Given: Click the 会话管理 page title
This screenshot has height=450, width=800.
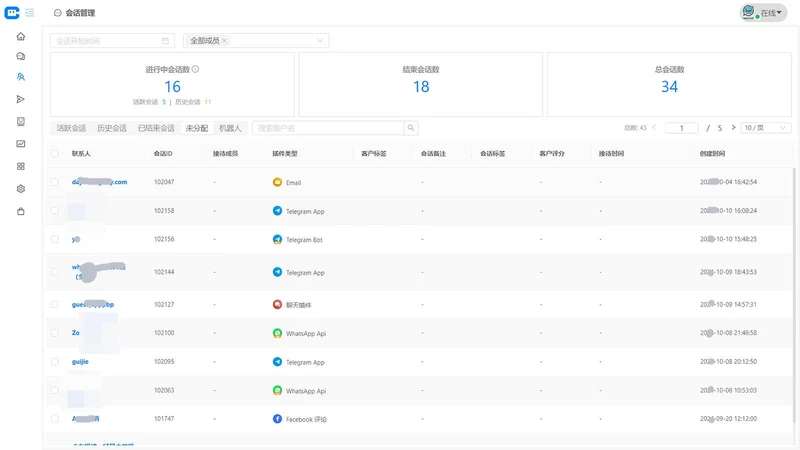Looking at the screenshot, I should coord(80,13).
